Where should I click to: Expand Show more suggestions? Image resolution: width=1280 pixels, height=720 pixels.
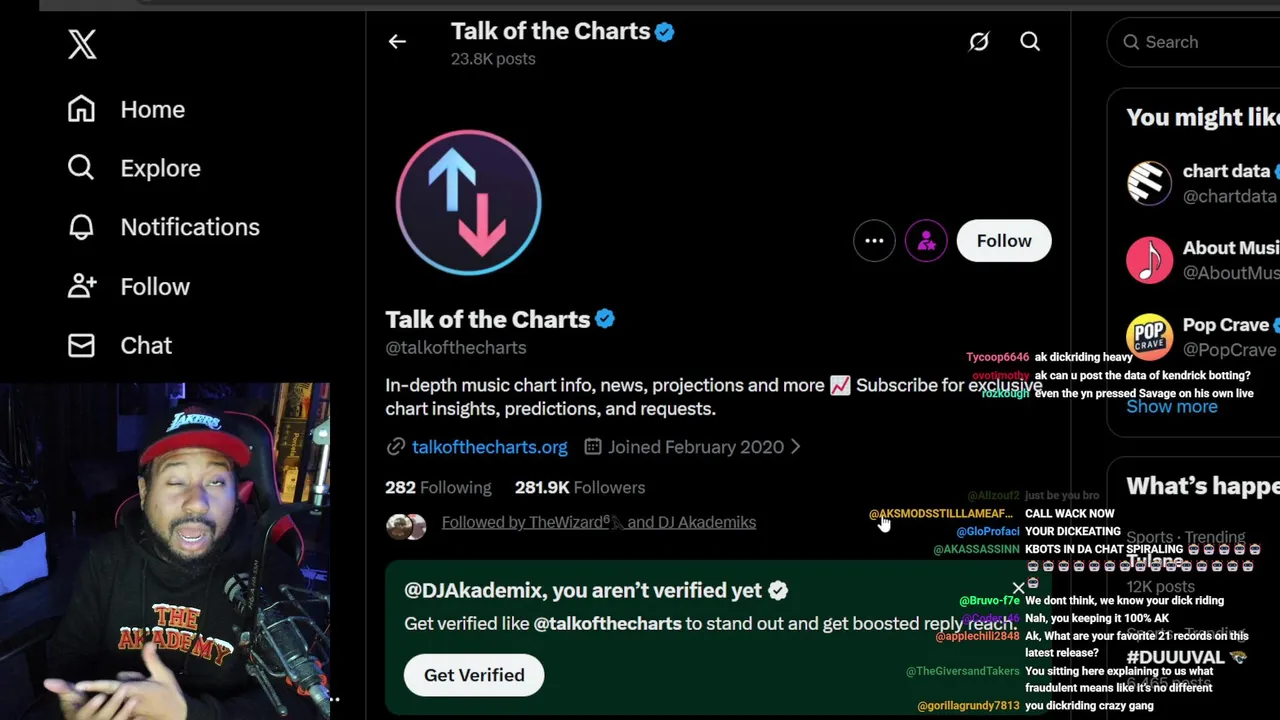click(1172, 407)
